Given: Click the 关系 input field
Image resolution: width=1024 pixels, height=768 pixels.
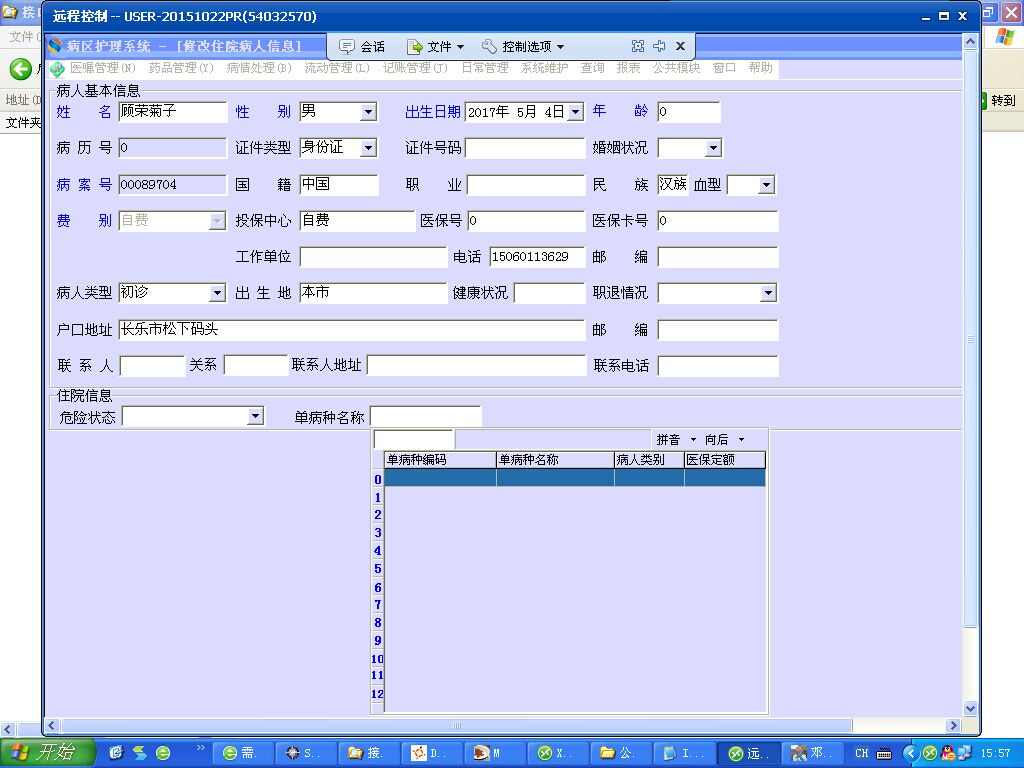Looking at the screenshot, I should click(x=255, y=366).
